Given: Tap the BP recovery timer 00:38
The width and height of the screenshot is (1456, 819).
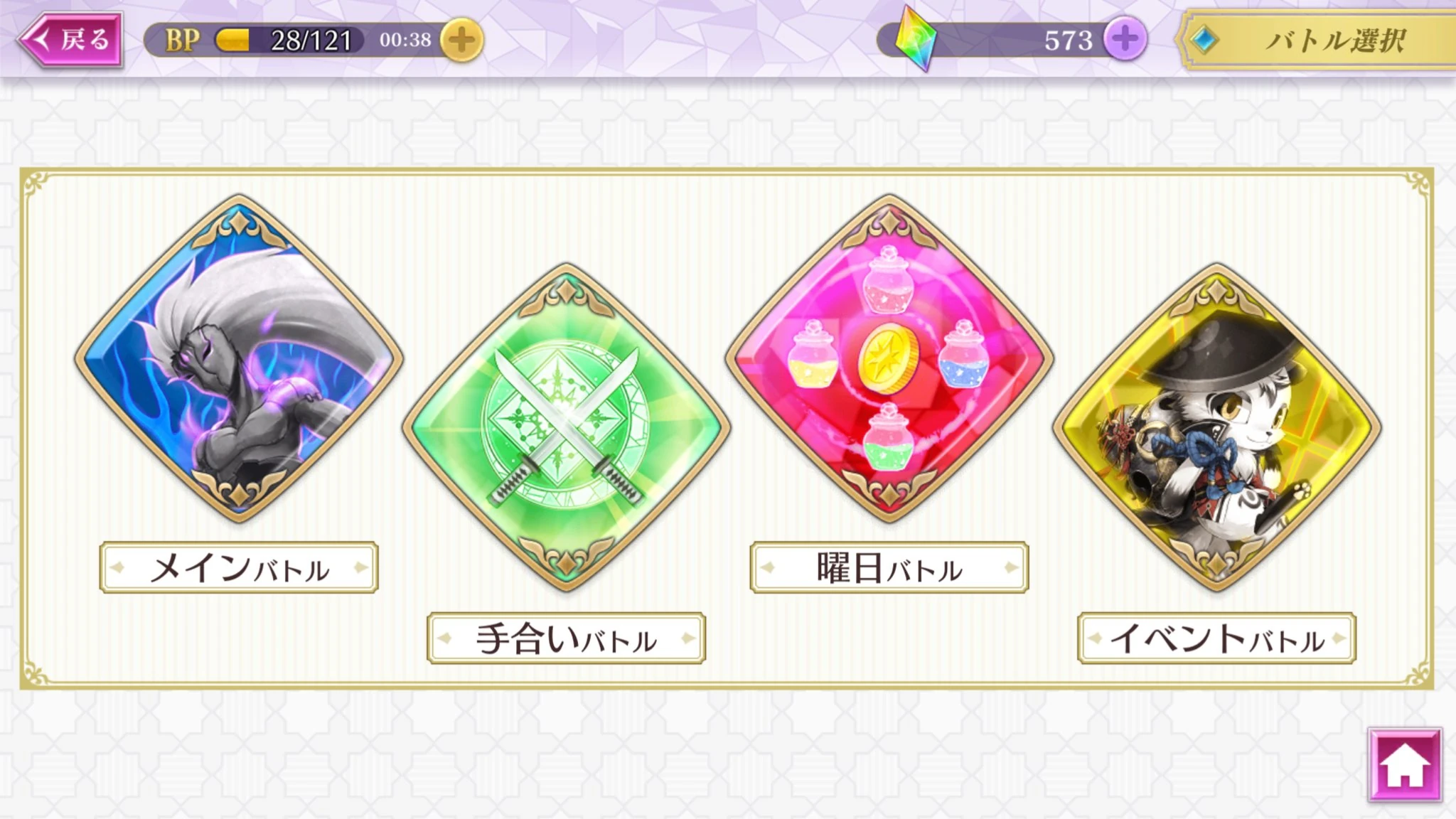Looking at the screenshot, I should click(405, 40).
